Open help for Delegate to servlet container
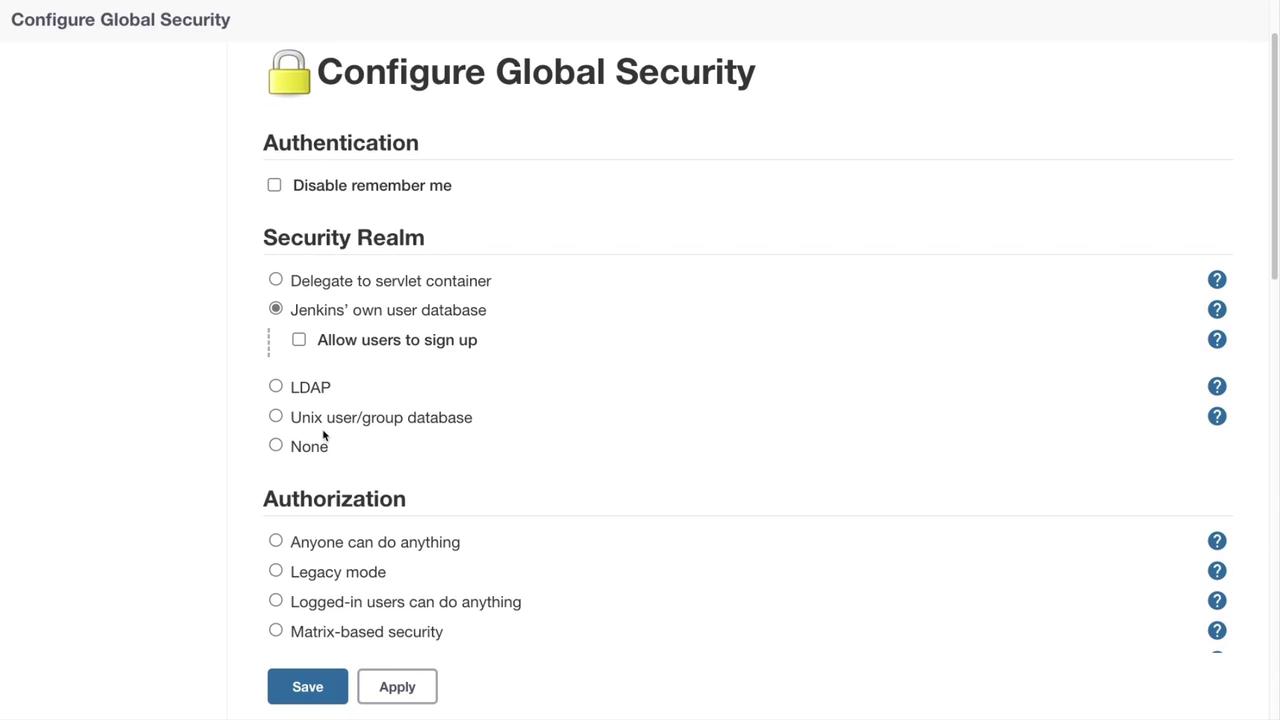 coord(1217,280)
